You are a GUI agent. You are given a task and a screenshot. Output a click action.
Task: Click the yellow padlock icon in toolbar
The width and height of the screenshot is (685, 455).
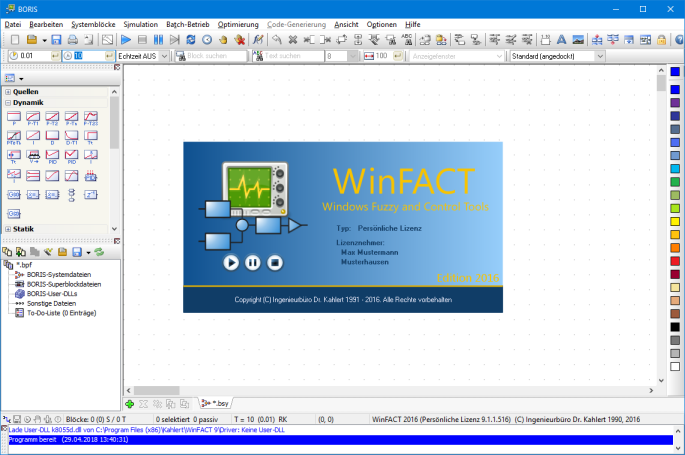[x=661, y=40]
